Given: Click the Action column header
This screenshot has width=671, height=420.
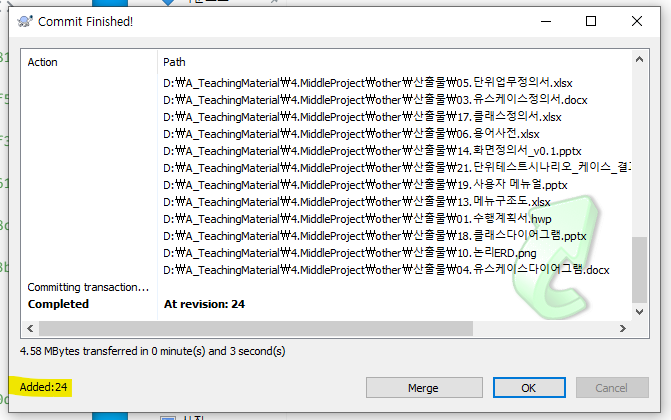Looking at the screenshot, I should (x=42, y=62).
